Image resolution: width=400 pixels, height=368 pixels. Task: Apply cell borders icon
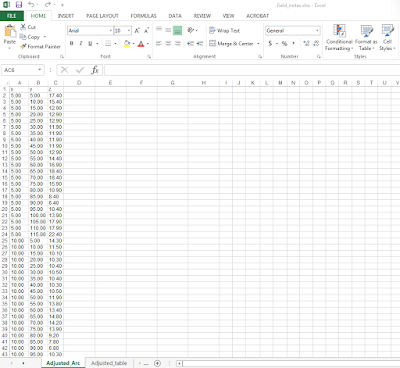[108, 43]
